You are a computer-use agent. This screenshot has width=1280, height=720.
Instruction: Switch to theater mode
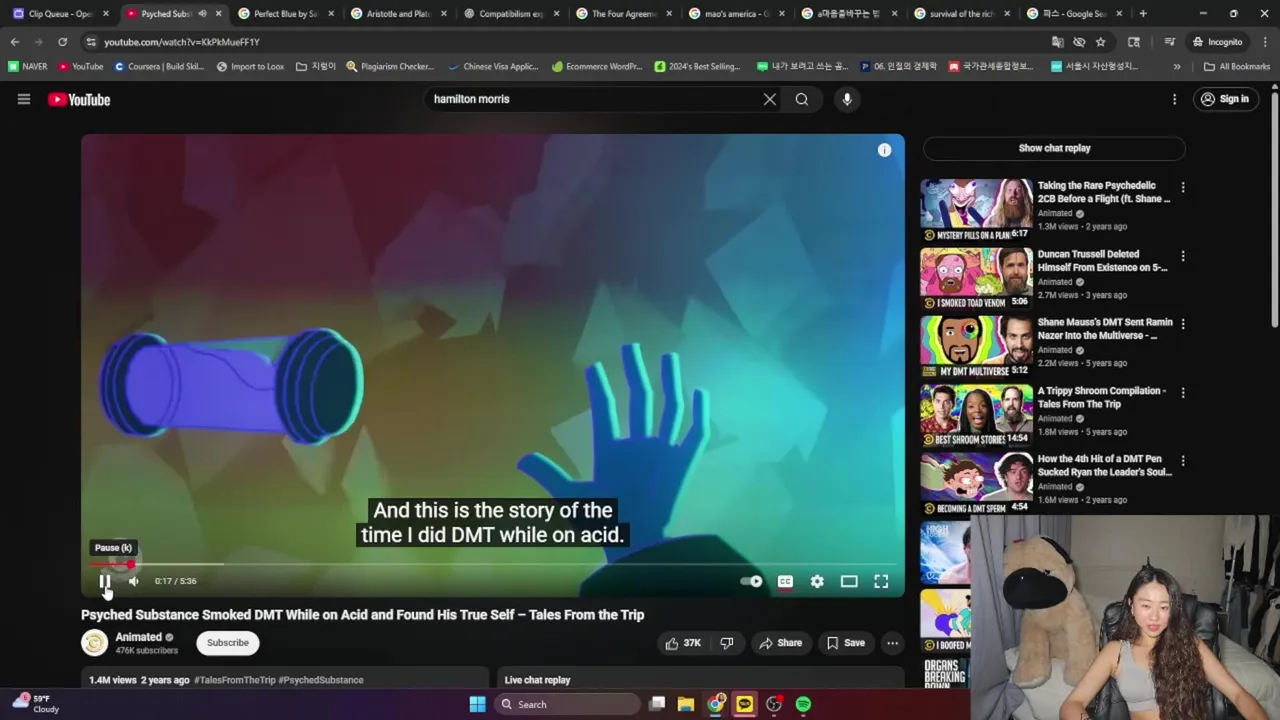[849, 581]
